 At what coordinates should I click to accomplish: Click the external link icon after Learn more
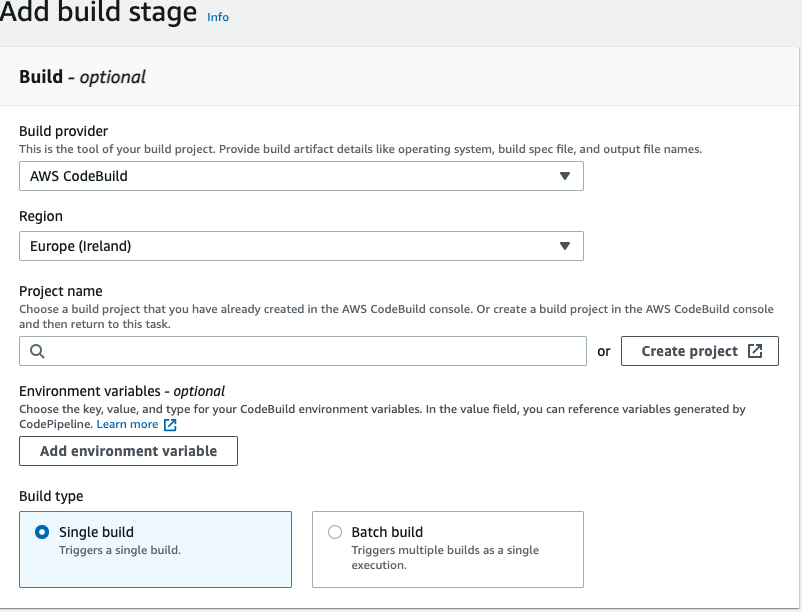(170, 424)
